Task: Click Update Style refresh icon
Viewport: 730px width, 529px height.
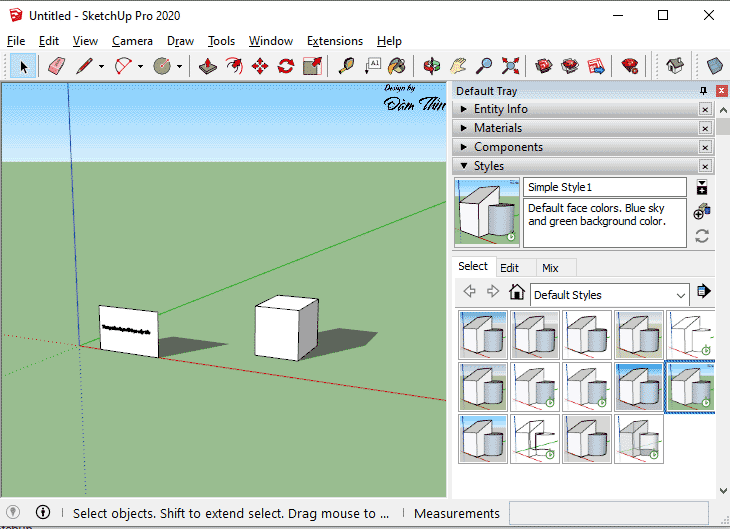Action: (x=702, y=236)
